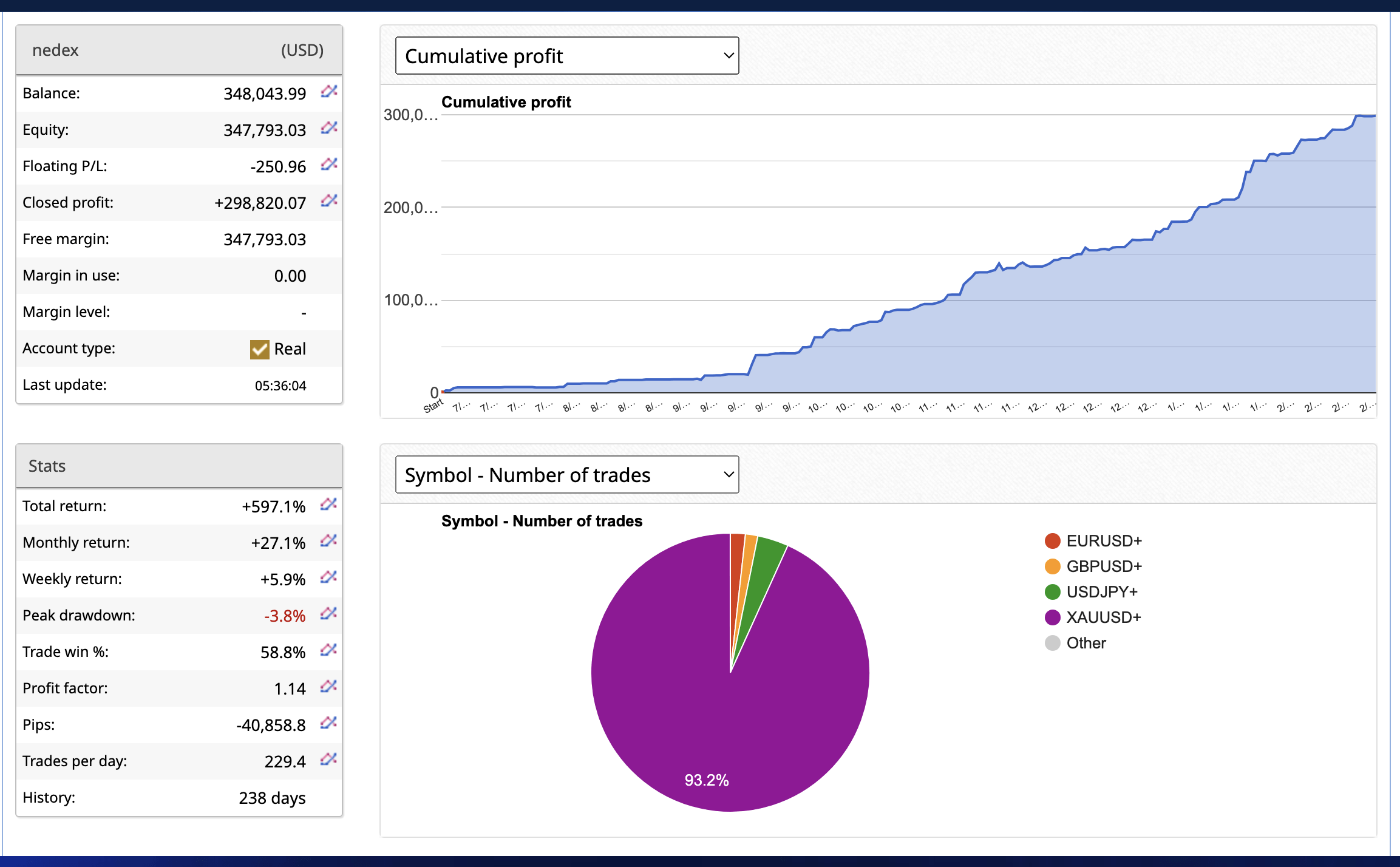
Task: Toggle the XAUUSD+ legend item
Action: tap(1103, 617)
